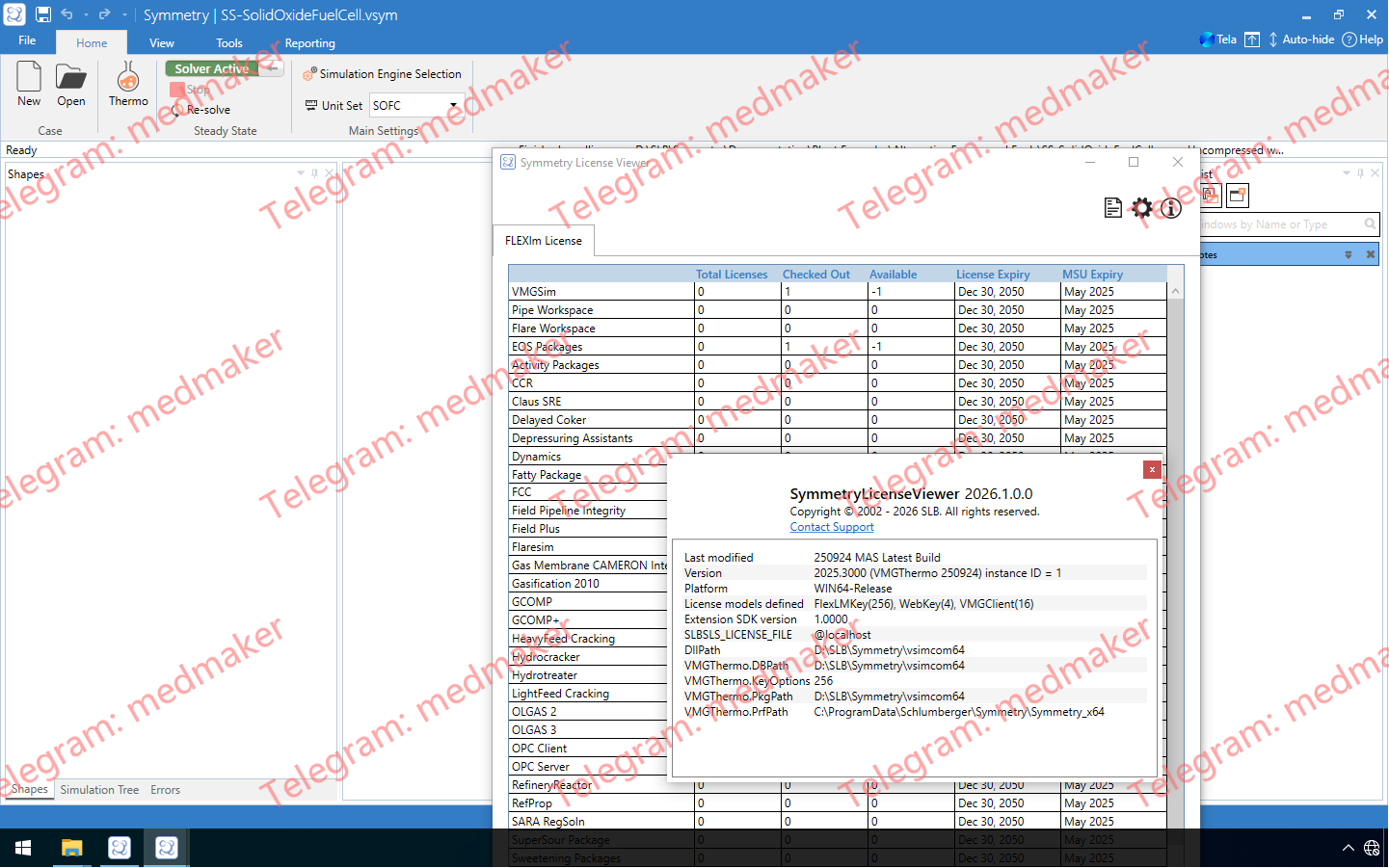The height and width of the screenshot is (868, 1389).
Task: Close the about popup with red X
Action: pos(1152,469)
